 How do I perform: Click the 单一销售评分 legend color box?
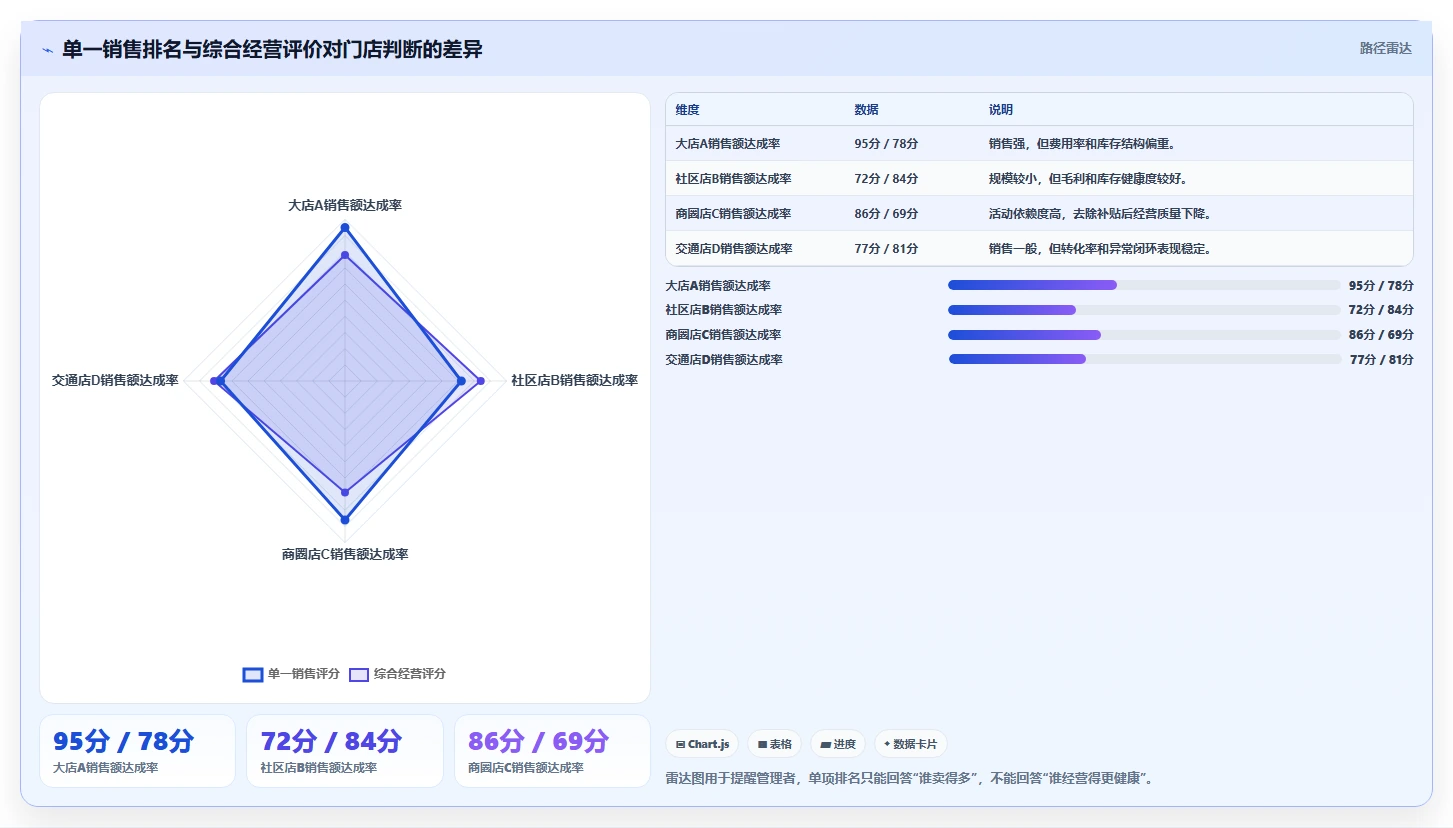coord(252,674)
